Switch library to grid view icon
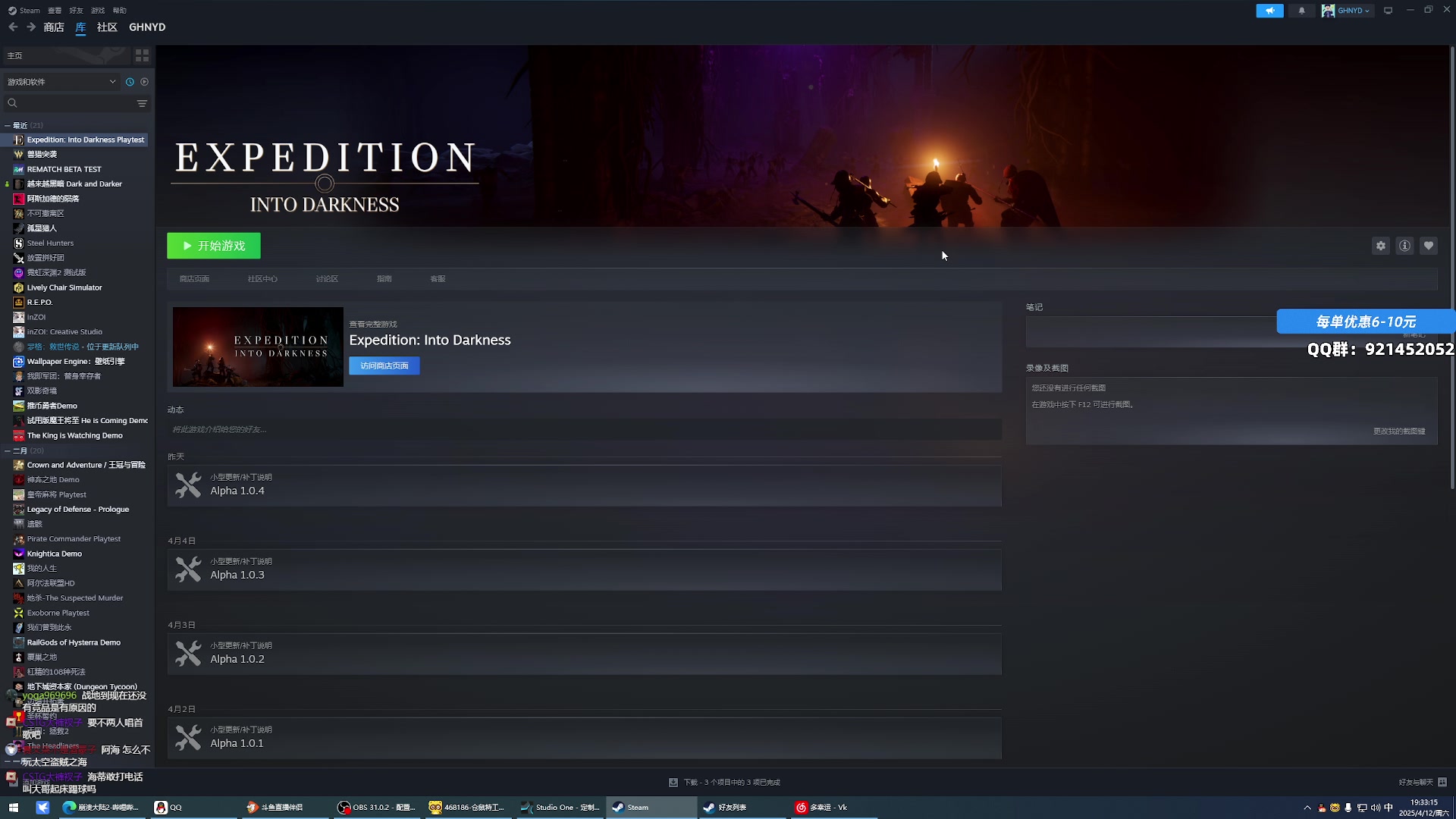Screen dimensions: 1456x819 (x=142, y=55)
